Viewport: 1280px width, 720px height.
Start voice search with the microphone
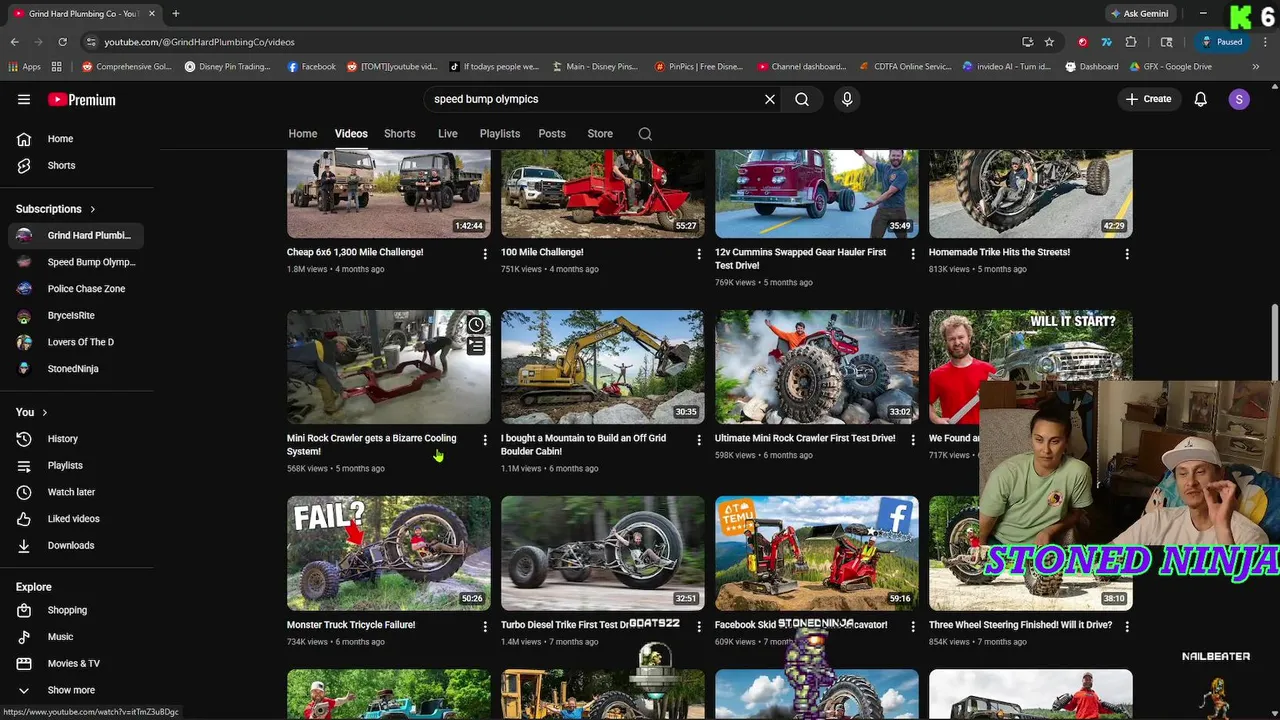[x=847, y=99]
